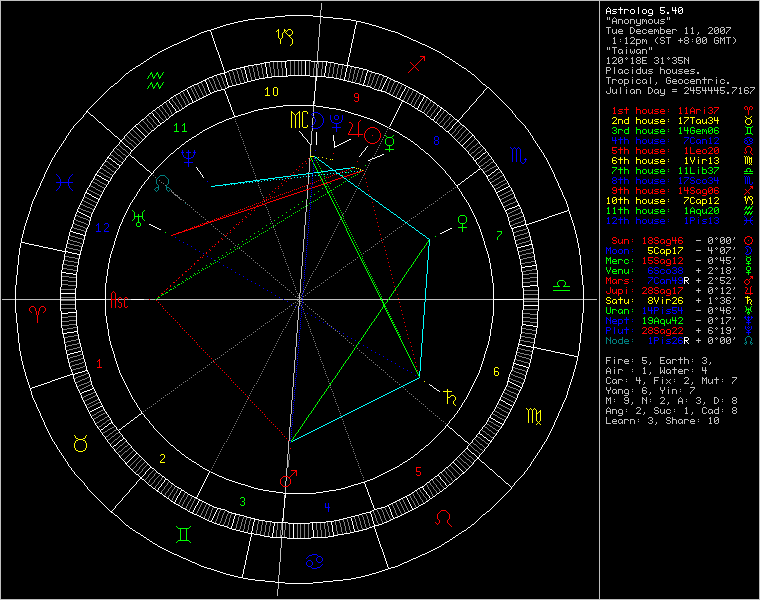Viewport: 760px width, 600px height.
Task: Click the house number 11 label in the wheel
Action: (180, 127)
